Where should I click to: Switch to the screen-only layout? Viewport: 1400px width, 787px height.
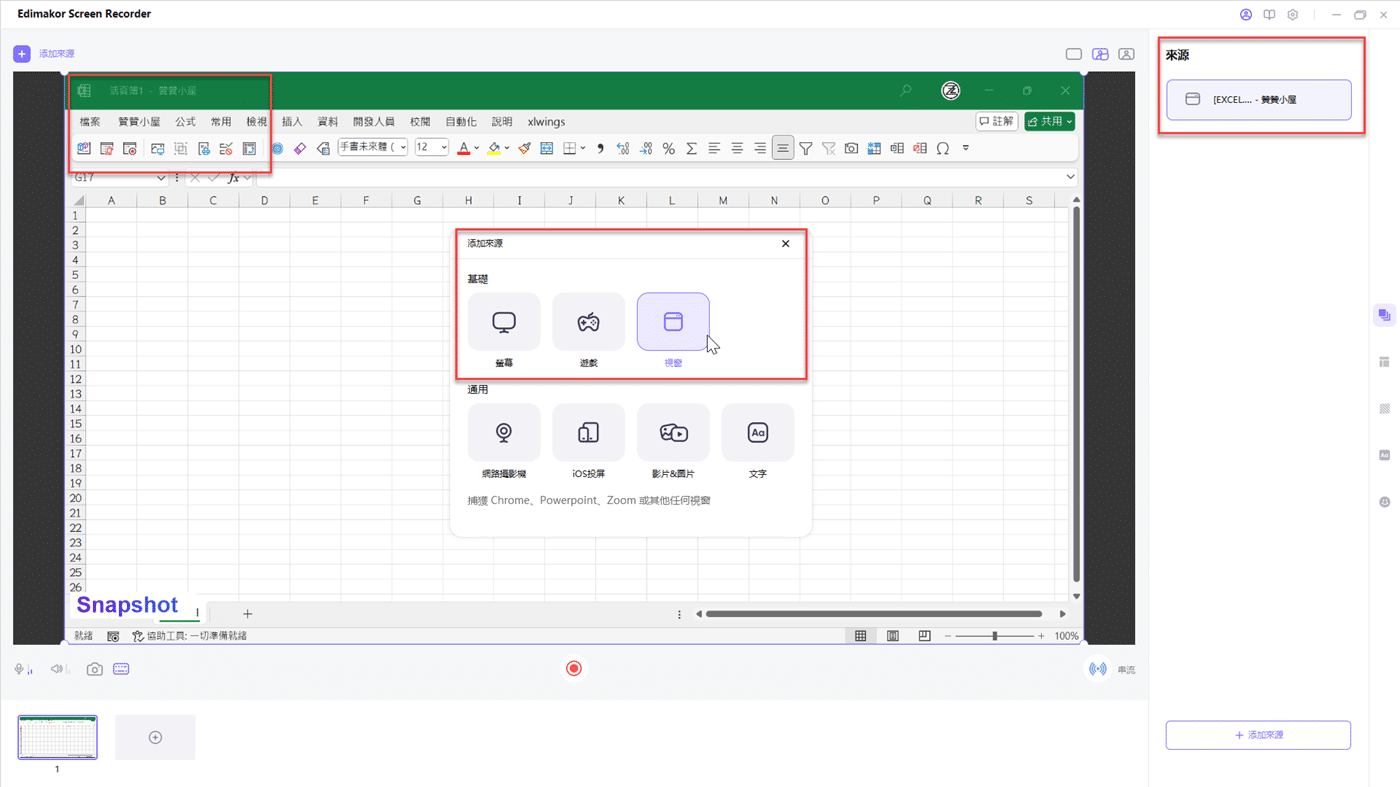pyautogui.click(x=1074, y=54)
